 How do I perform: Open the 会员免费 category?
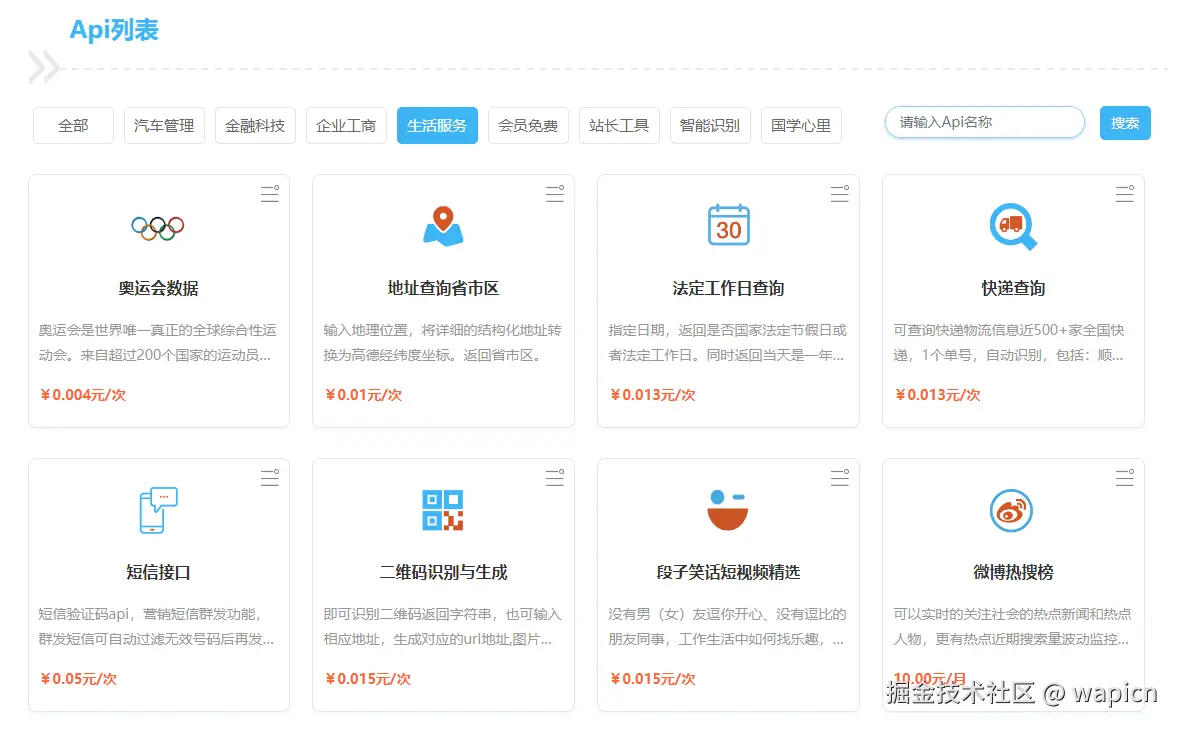click(x=528, y=125)
